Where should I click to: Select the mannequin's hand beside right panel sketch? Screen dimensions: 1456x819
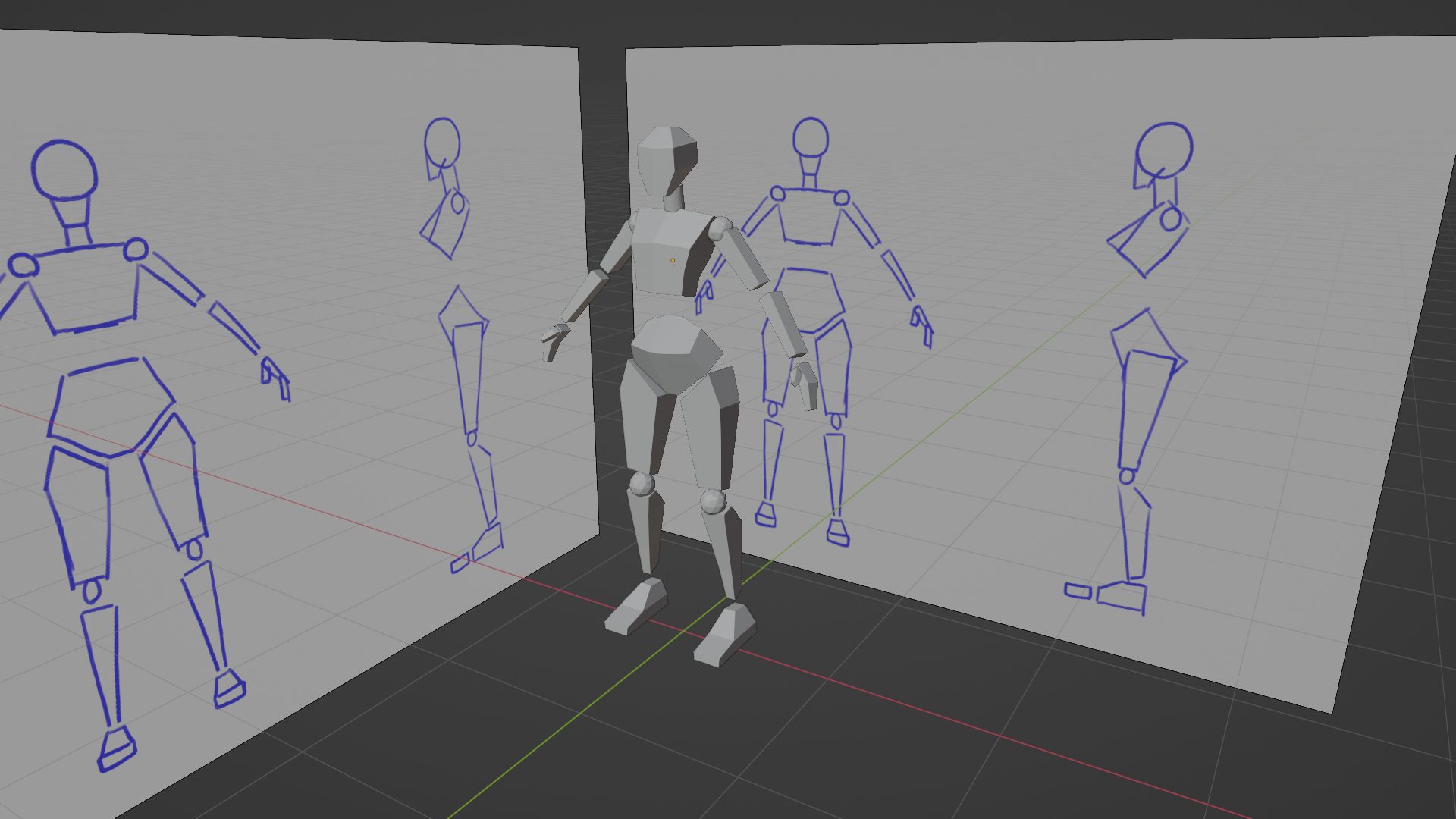805,383
